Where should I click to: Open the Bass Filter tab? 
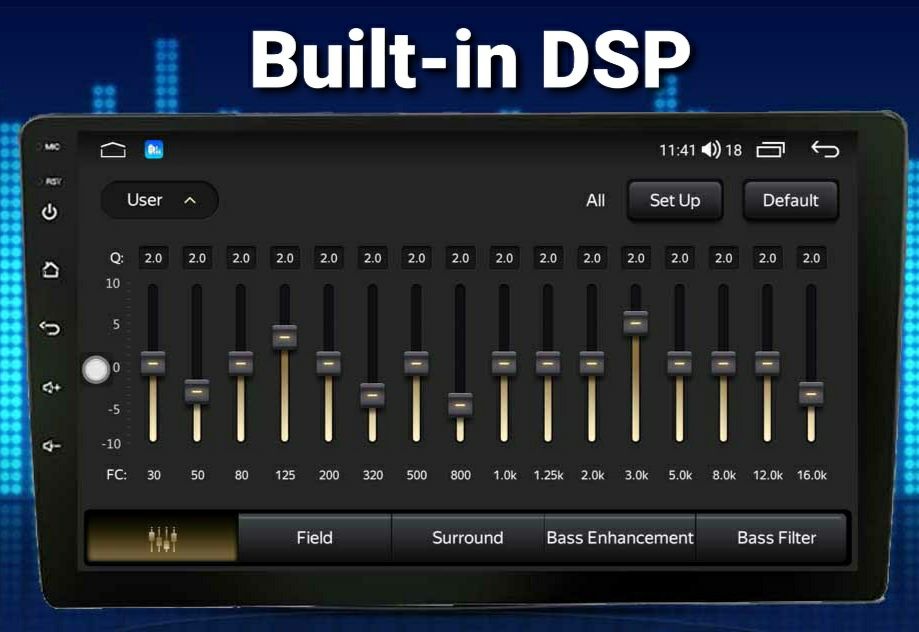[x=772, y=538]
